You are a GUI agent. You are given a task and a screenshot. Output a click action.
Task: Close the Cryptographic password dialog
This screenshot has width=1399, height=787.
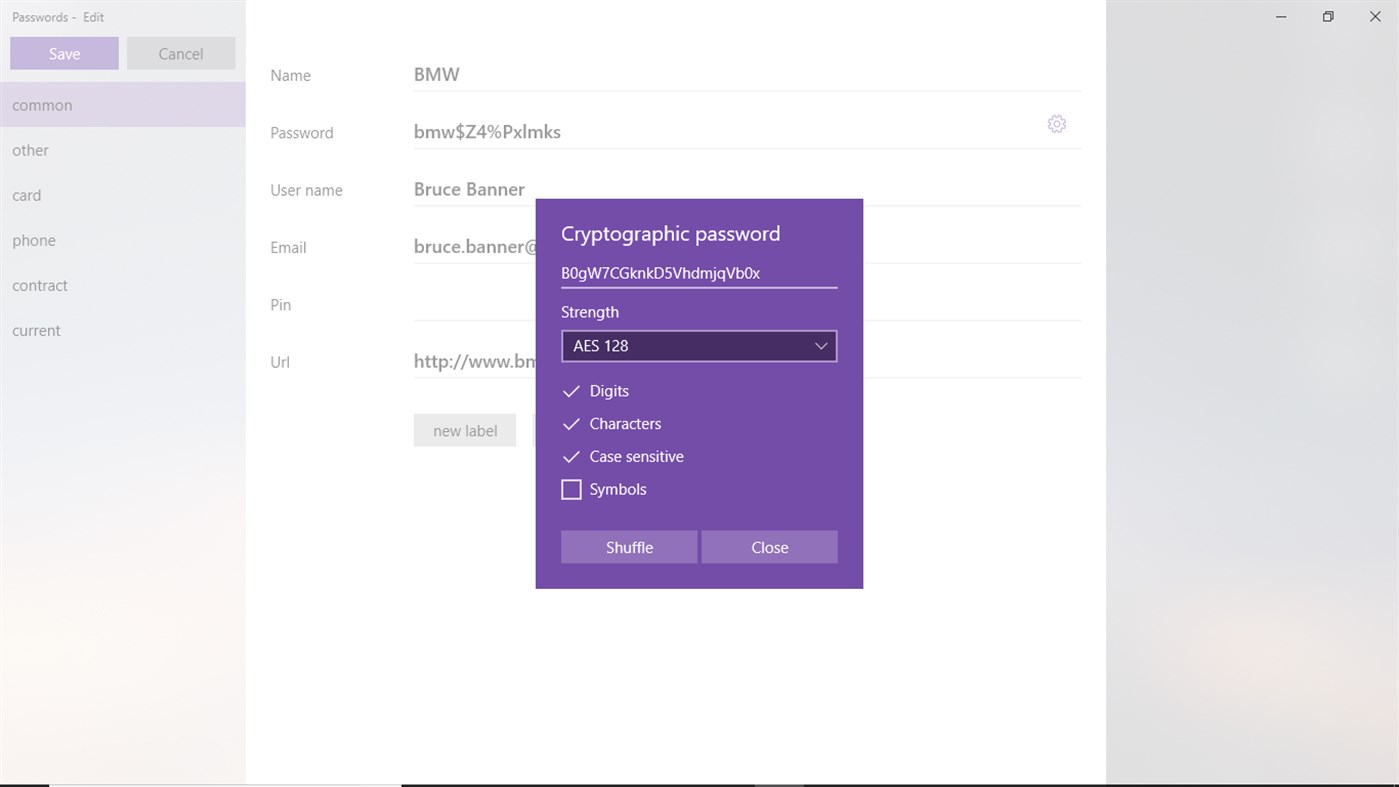click(769, 547)
